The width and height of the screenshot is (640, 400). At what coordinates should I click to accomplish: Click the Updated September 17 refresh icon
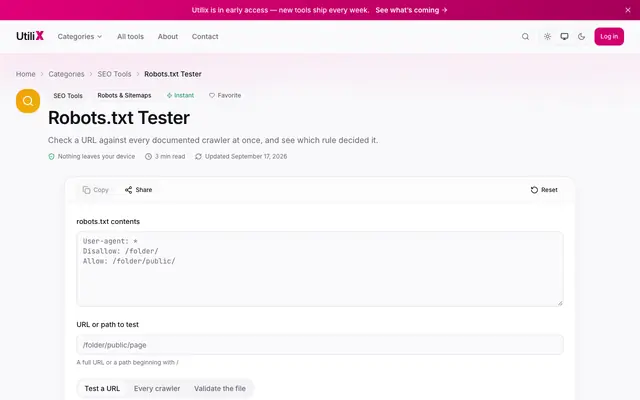click(198, 156)
